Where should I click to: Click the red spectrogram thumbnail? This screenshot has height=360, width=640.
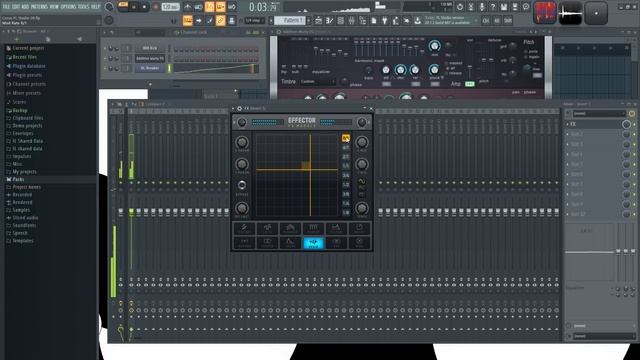pos(545,13)
